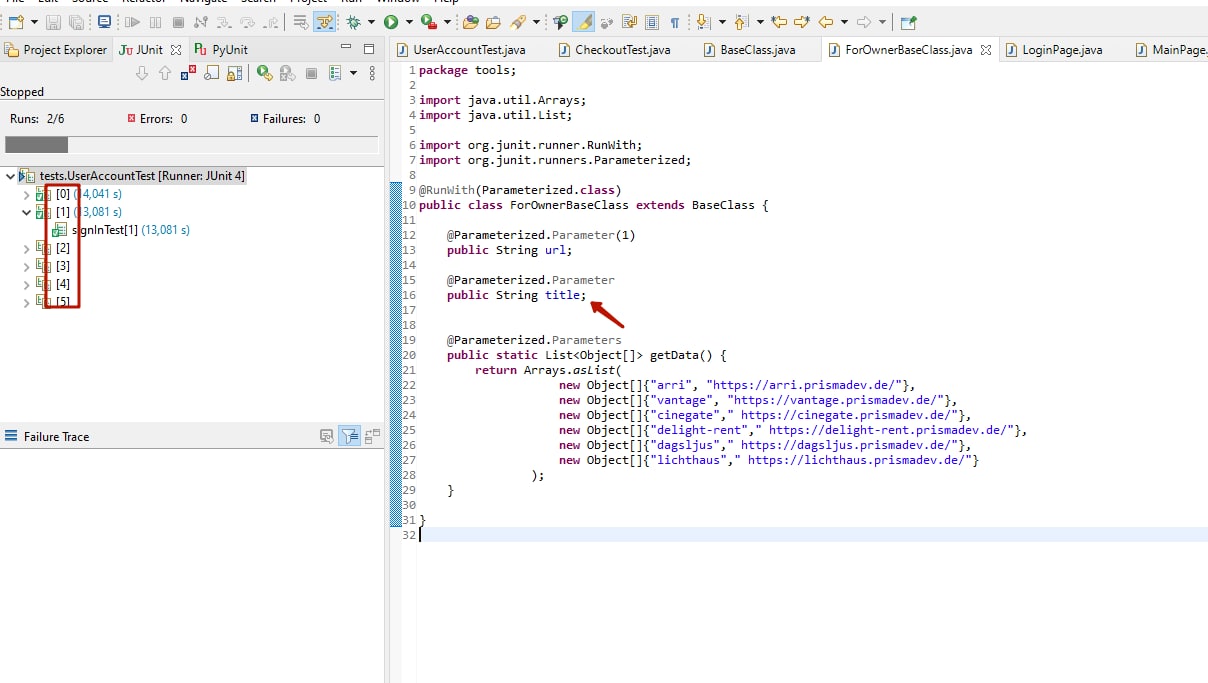This screenshot has width=1208, height=683.
Task: Close the JUnit view tab
Action: (x=176, y=49)
